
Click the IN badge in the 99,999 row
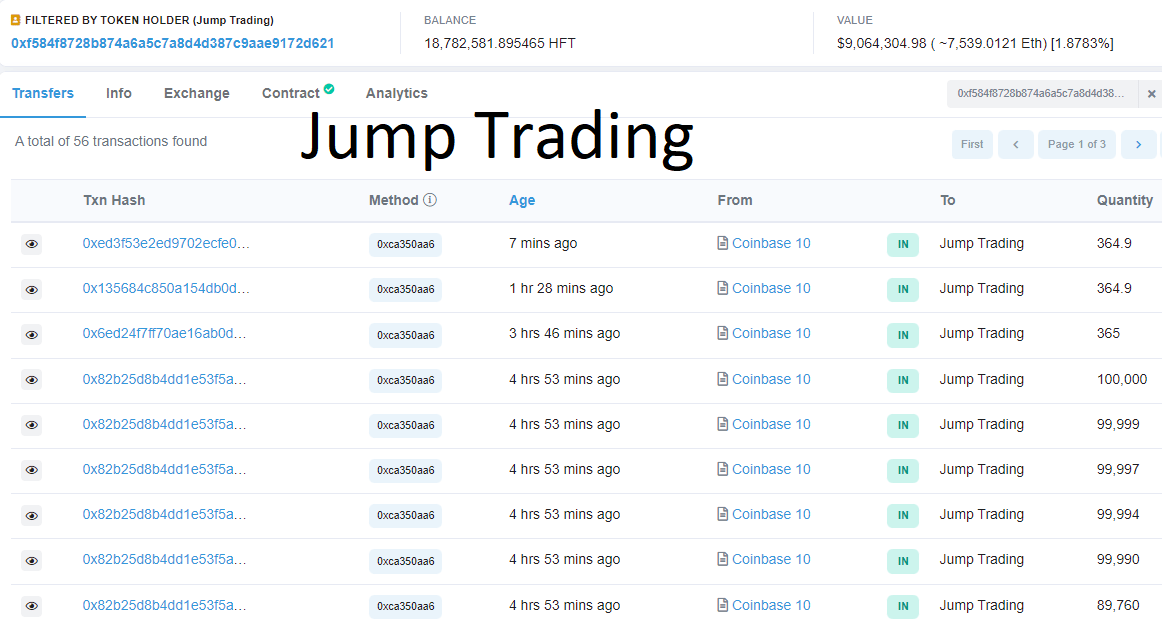click(x=903, y=426)
